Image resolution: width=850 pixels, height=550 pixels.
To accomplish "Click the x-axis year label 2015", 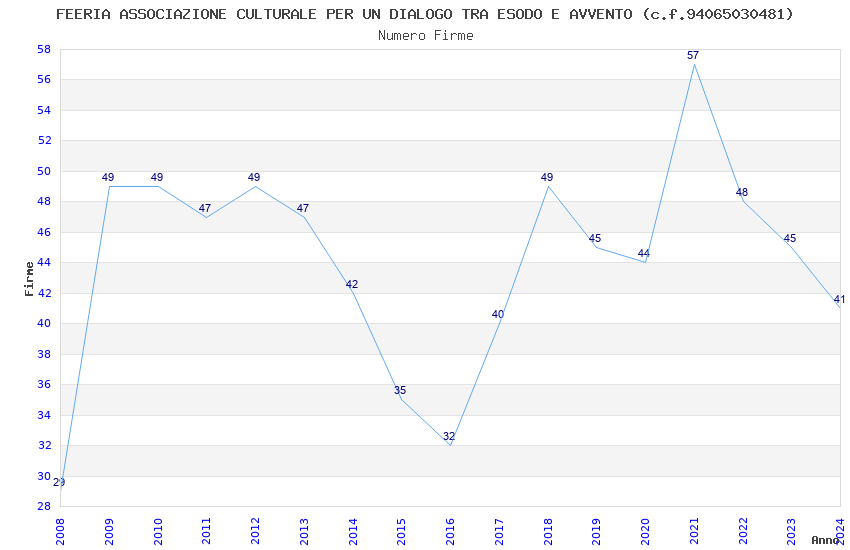I will click(x=402, y=531).
